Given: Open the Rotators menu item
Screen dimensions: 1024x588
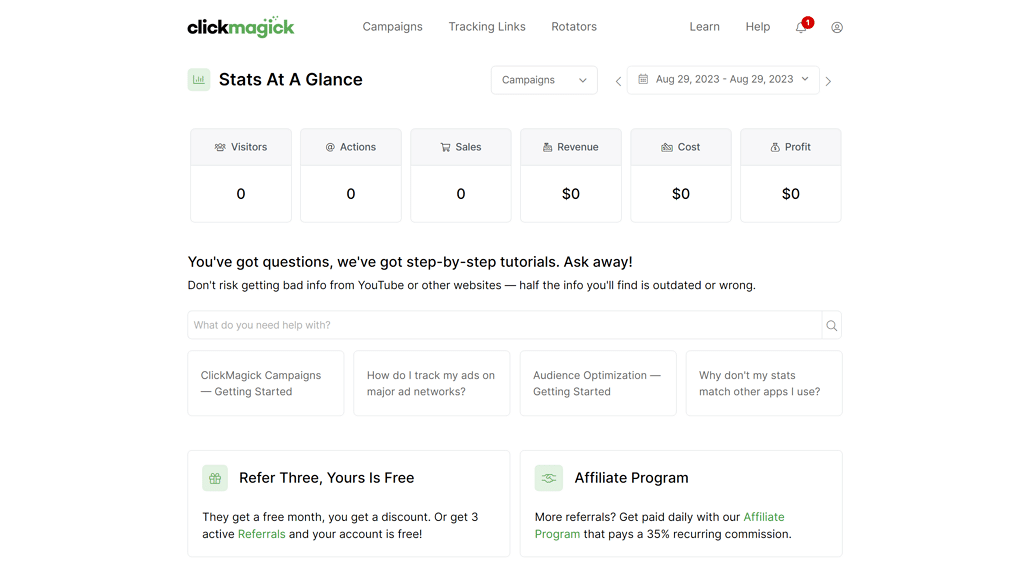Looking at the screenshot, I should click(574, 27).
